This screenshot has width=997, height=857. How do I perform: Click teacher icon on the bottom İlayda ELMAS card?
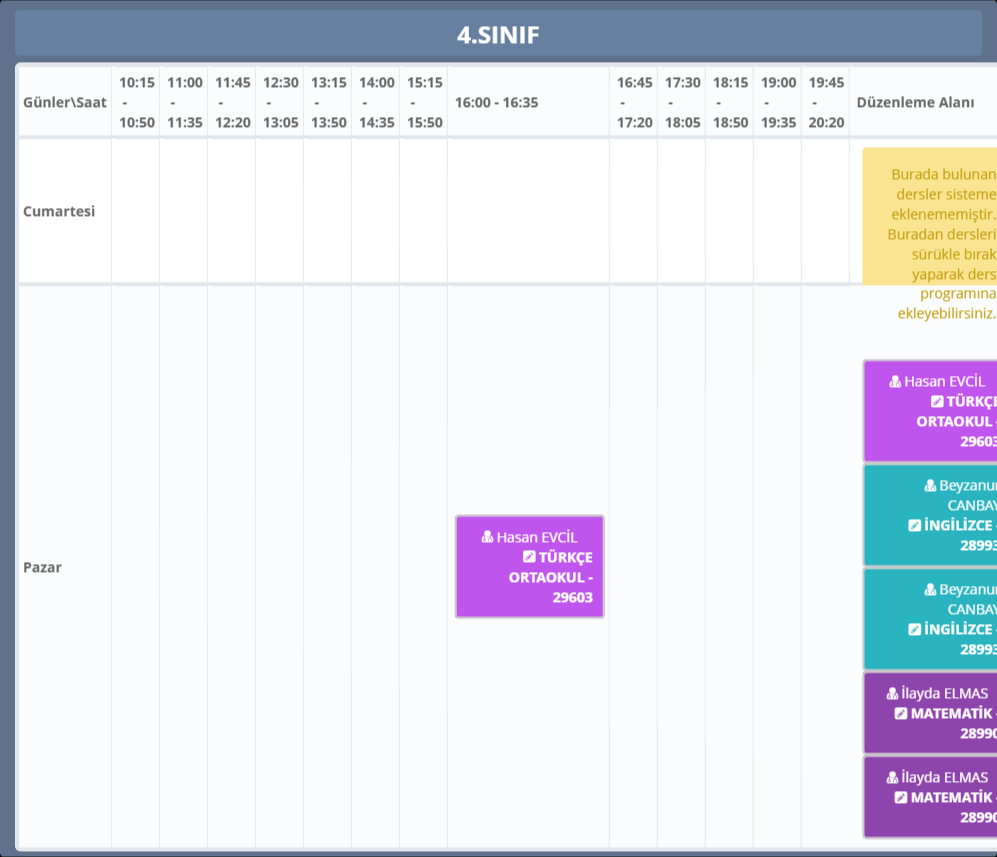pos(892,777)
